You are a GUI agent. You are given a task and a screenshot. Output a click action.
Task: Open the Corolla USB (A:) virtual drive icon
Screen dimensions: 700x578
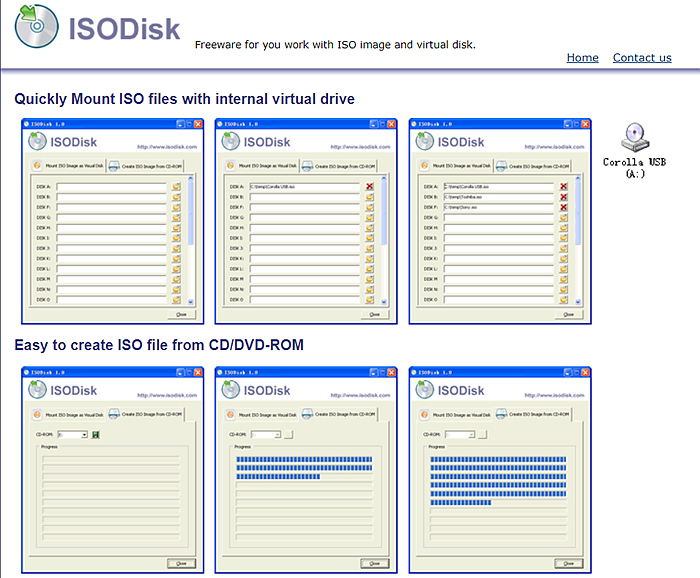[634, 150]
